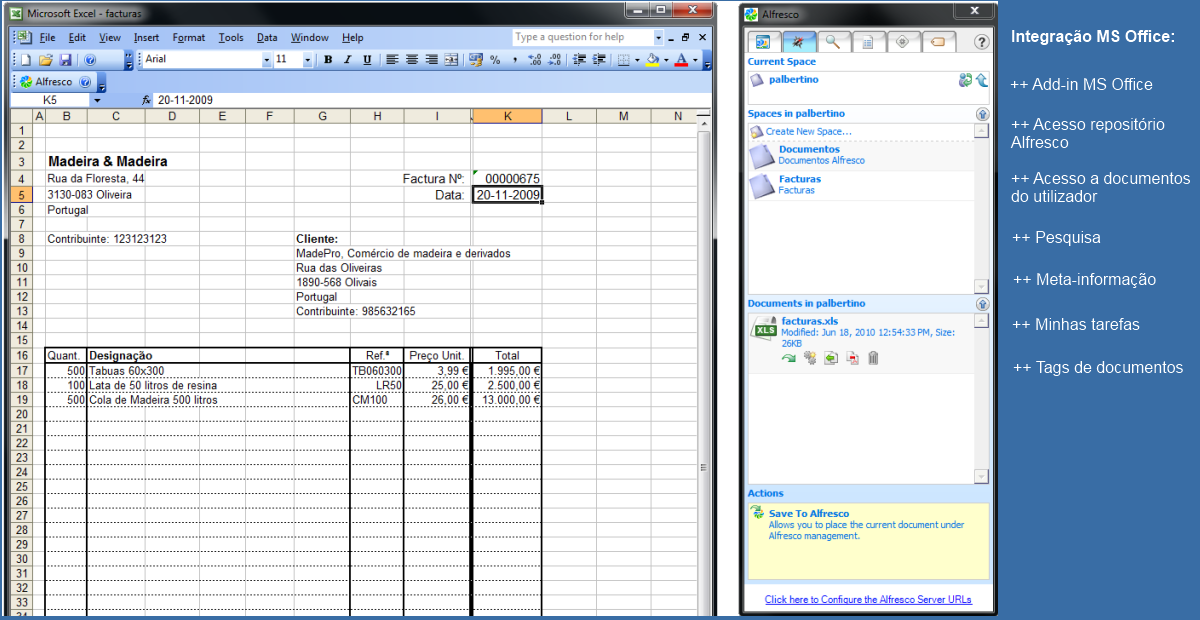Align cell text to the left

pyautogui.click(x=392, y=60)
